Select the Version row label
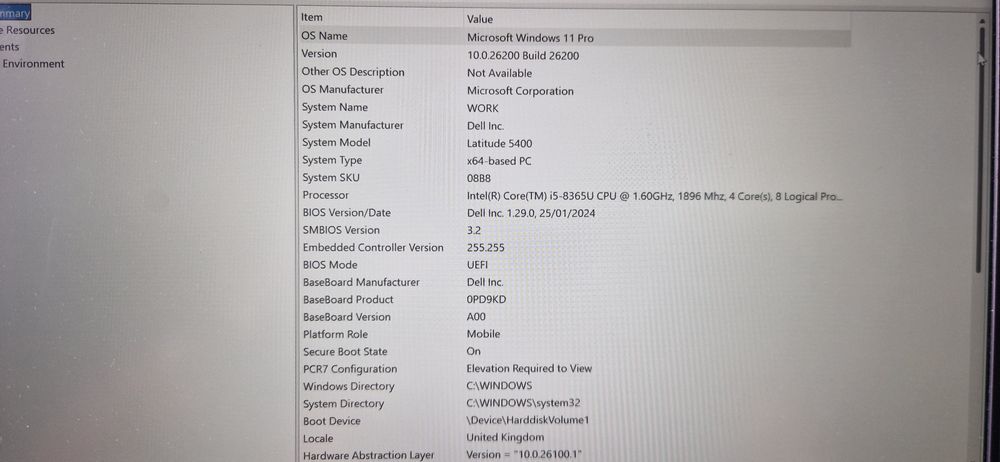This screenshot has height=462, width=1000. [319, 54]
